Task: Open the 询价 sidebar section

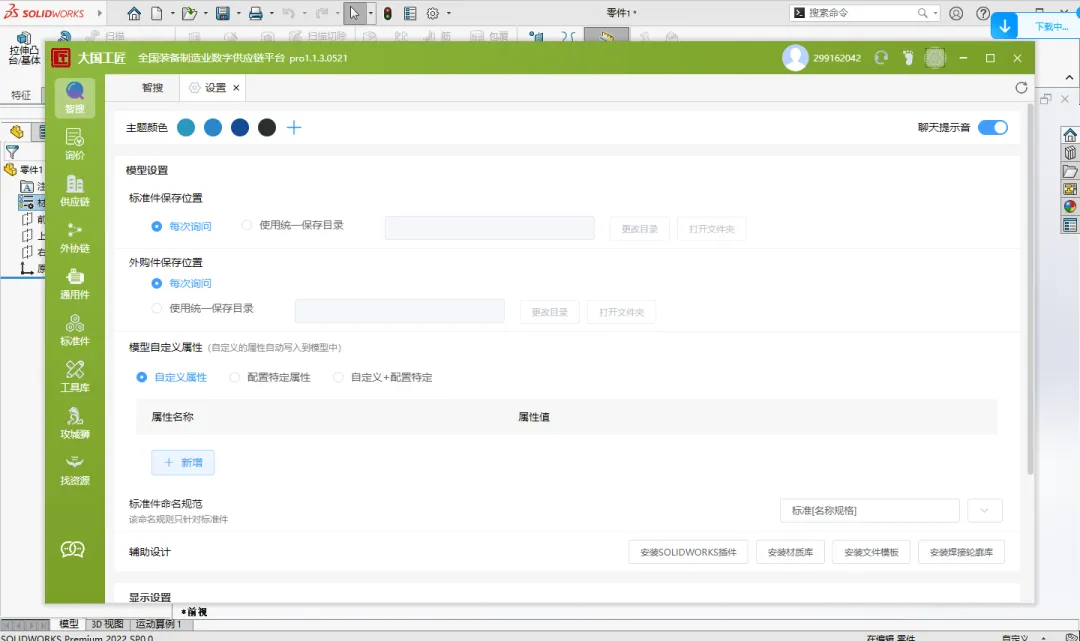Action: [x=74, y=145]
